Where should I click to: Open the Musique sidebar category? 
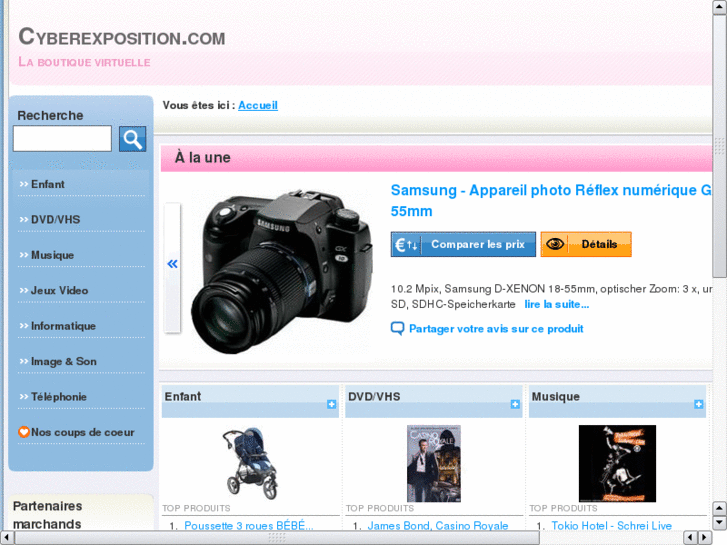(x=52, y=255)
